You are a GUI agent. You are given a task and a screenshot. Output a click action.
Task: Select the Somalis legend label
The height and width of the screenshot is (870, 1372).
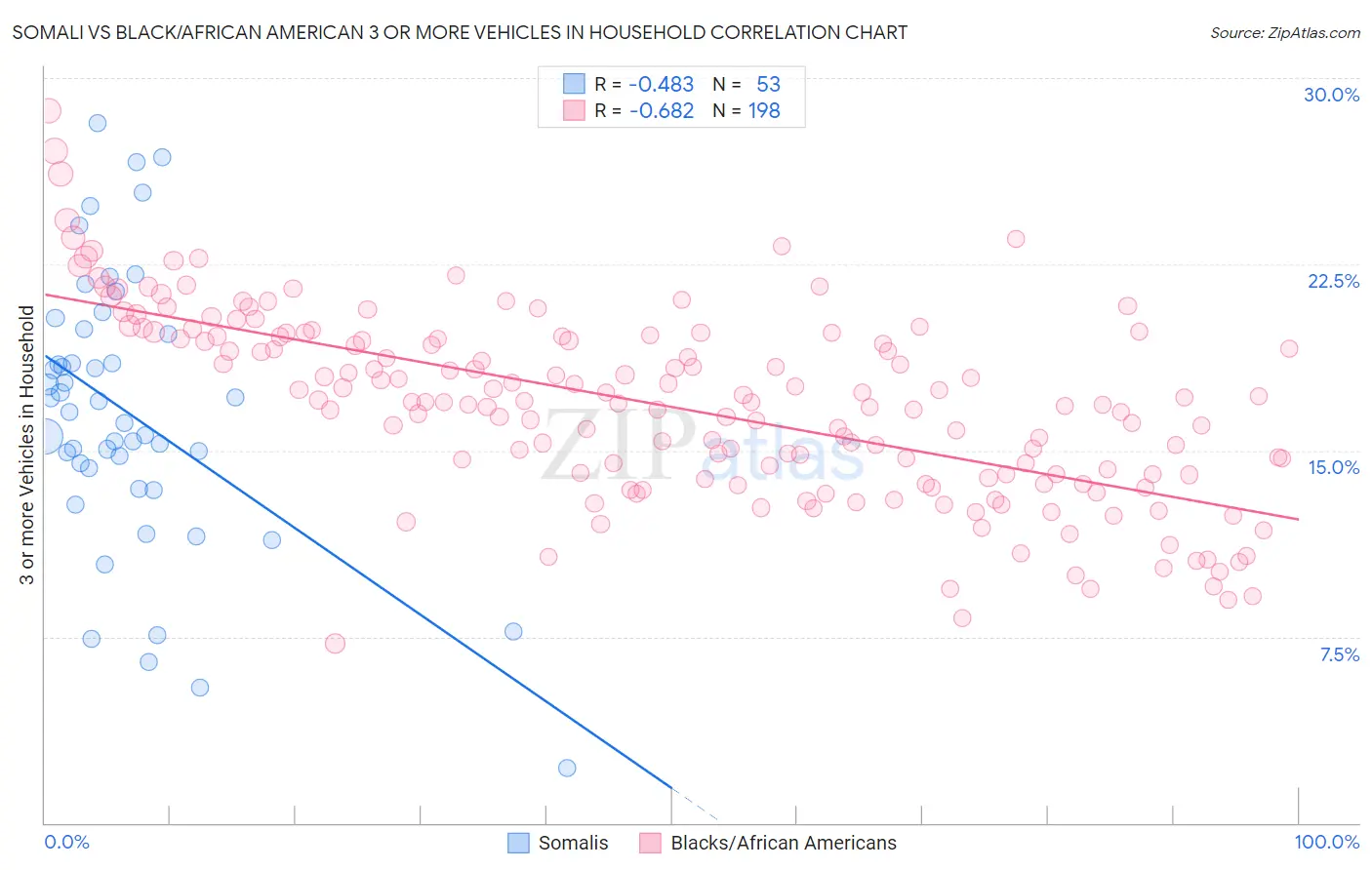(573, 843)
